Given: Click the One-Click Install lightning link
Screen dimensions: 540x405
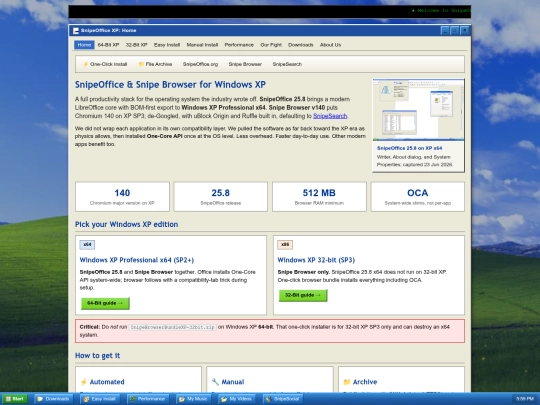Looking at the screenshot, I should click(105, 64).
